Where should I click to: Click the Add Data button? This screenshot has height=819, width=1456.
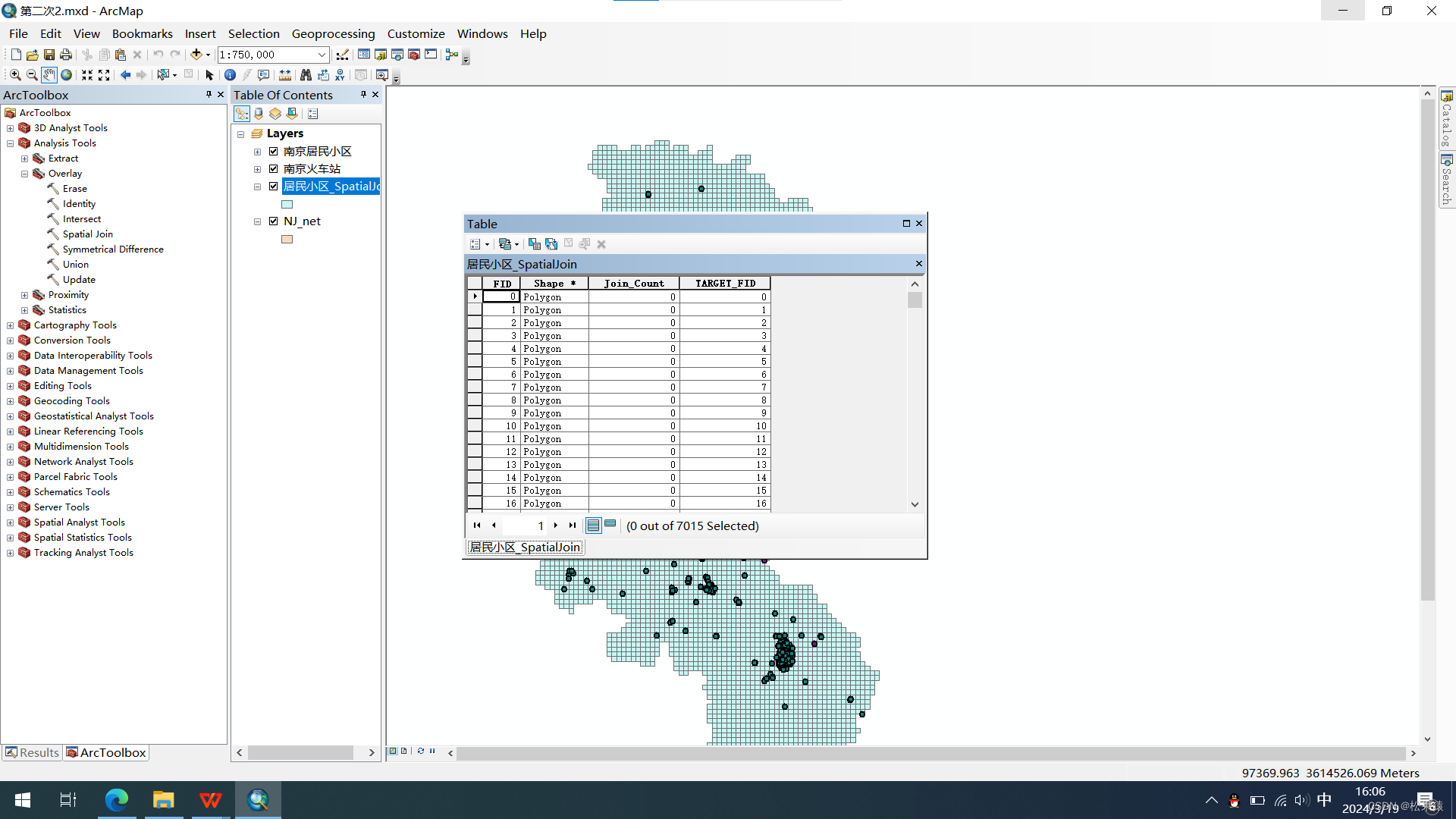pyautogui.click(x=196, y=55)
